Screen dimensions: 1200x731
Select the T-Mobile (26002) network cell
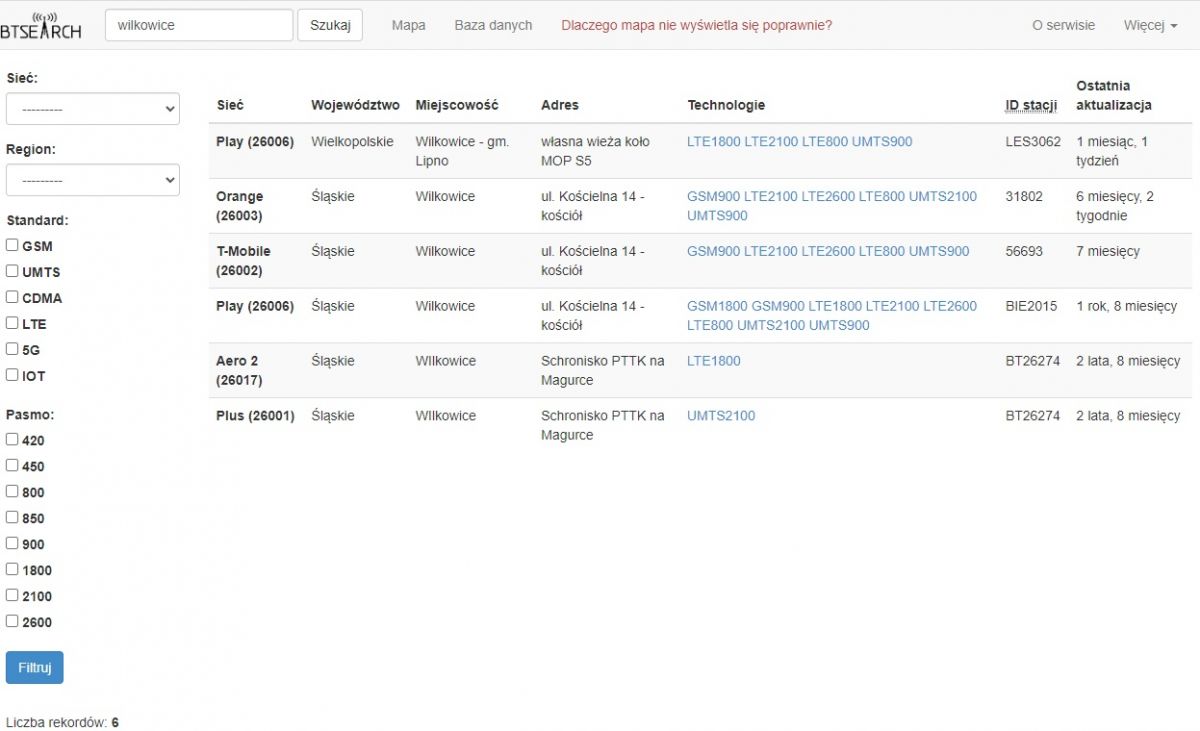[x=243, y=261]
